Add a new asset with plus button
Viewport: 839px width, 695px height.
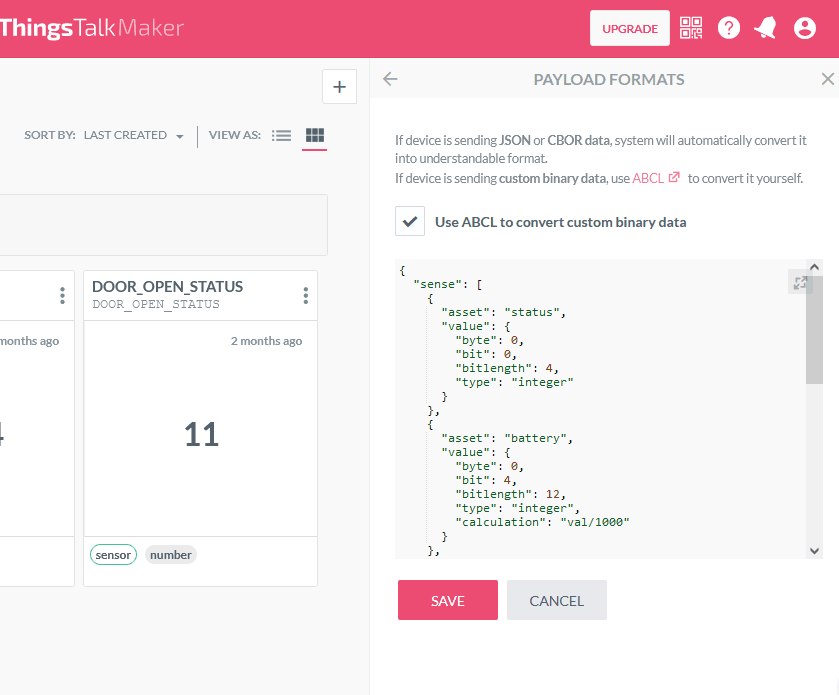[339, 87]
